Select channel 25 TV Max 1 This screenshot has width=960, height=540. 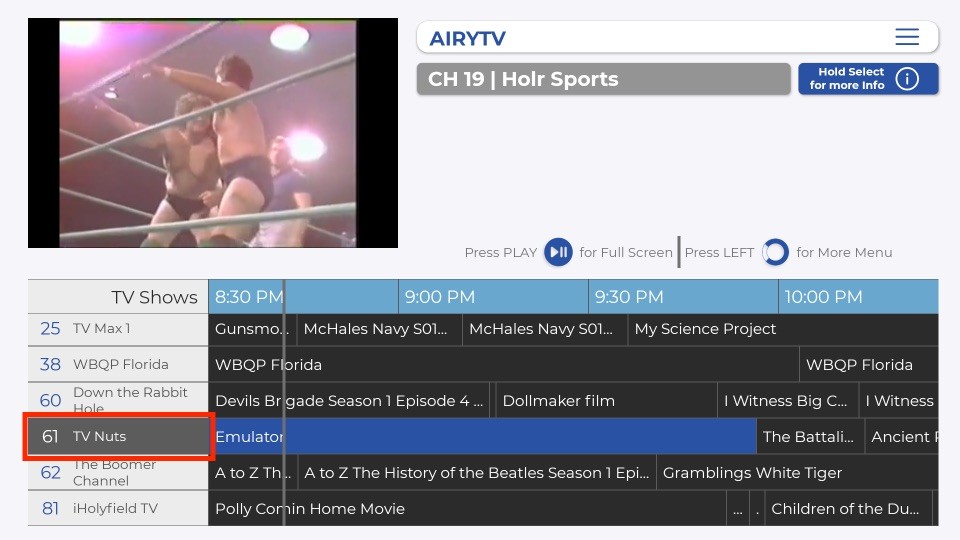coord(118,329)
